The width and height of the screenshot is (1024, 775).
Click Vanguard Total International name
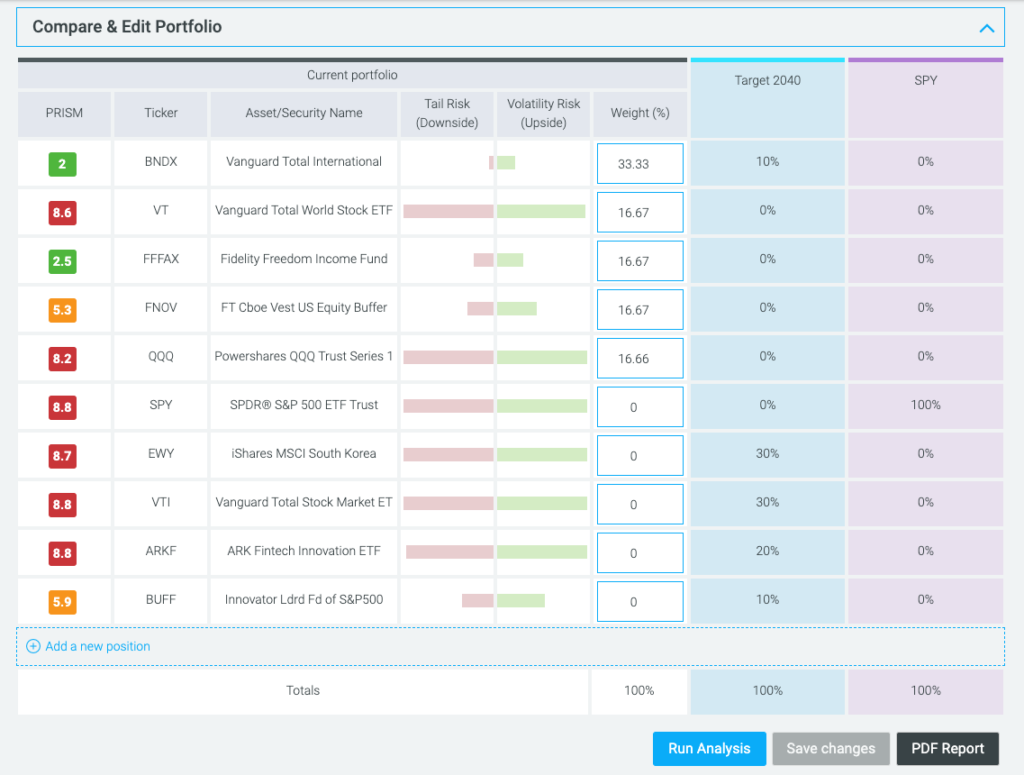[304, 162]
